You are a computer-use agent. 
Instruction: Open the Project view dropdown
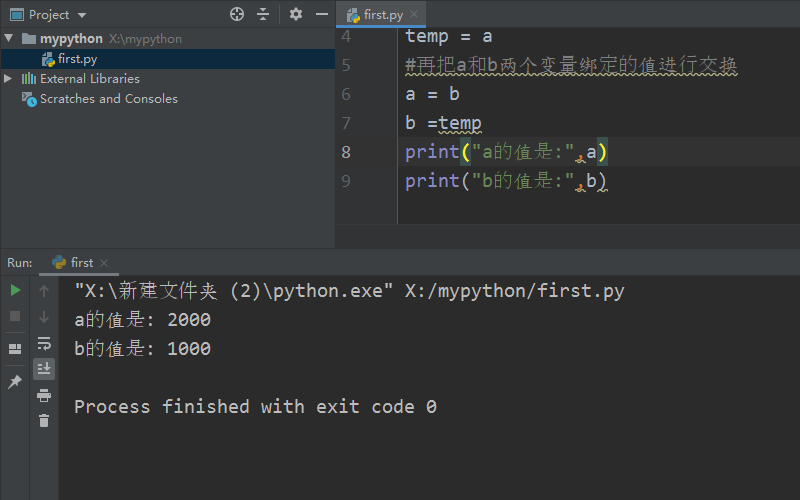tap(81, 15)
